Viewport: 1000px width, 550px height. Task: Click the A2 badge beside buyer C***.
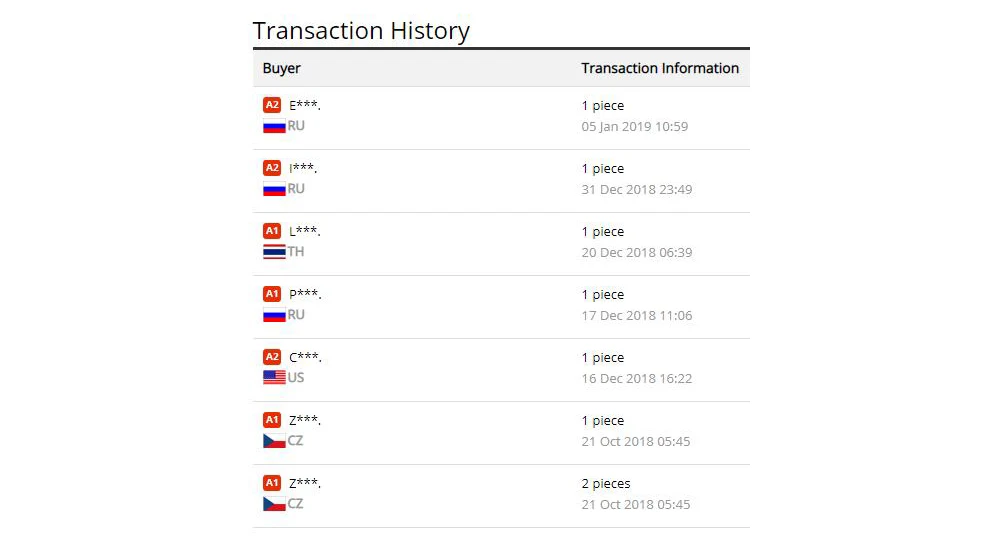(x=272, y=357)
